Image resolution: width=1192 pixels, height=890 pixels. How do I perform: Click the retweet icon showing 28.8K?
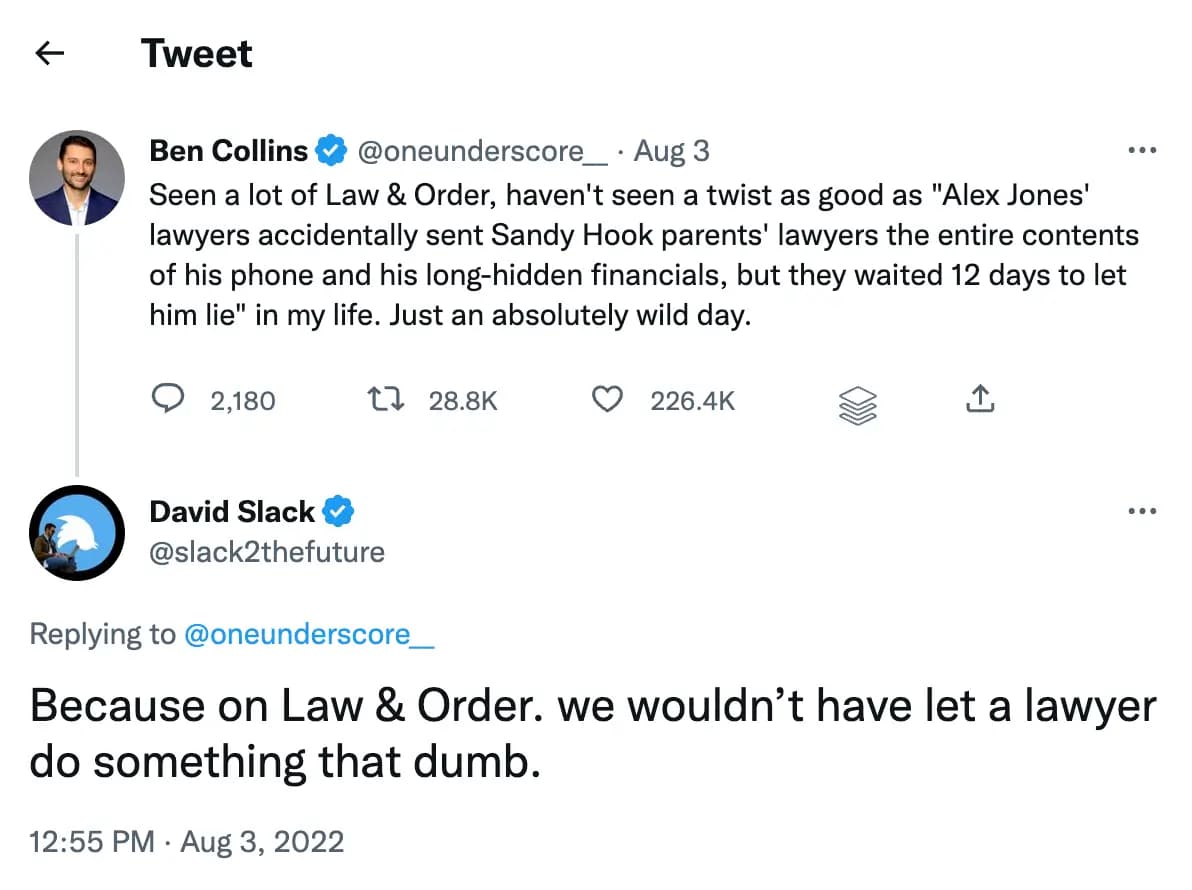pyautogui.click(x=385, y=399)
